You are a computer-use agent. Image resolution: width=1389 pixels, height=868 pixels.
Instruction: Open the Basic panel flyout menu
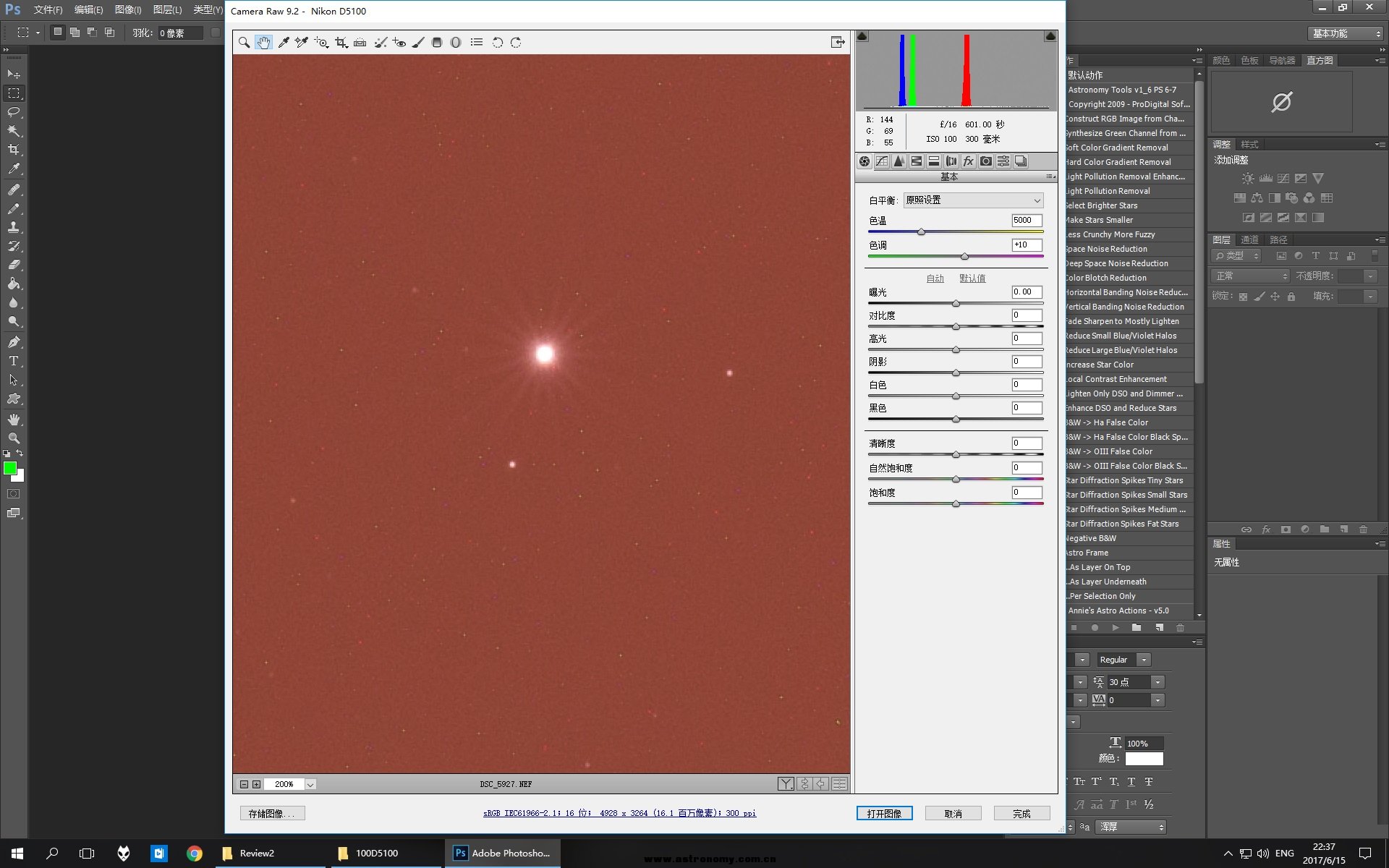(x=1050, y=176)
